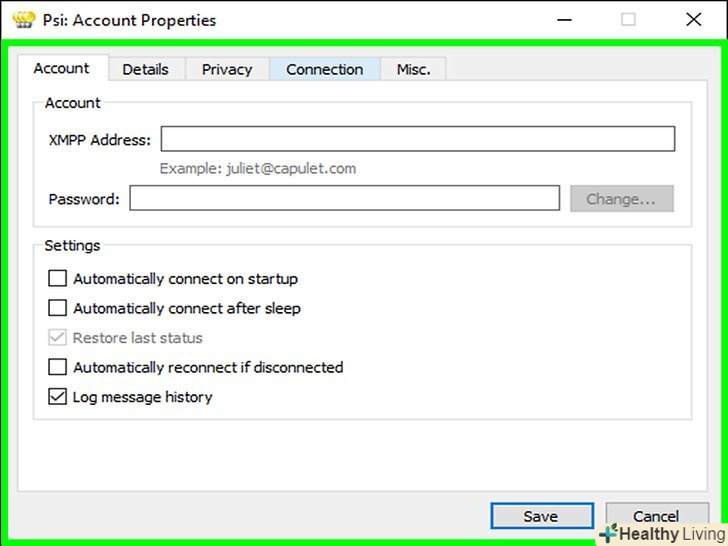Open the Details tab
Screen dimensions: 728x546
point(146,69)
